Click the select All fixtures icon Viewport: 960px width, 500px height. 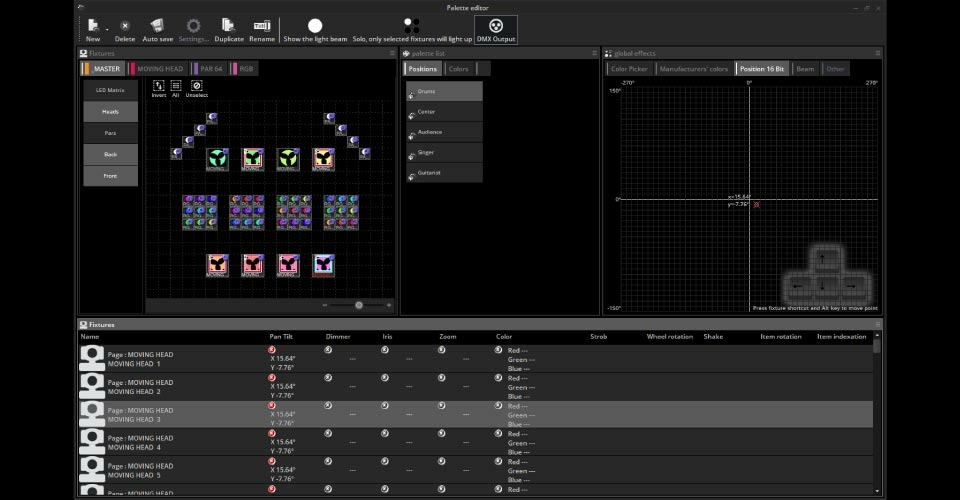[175, 86]
